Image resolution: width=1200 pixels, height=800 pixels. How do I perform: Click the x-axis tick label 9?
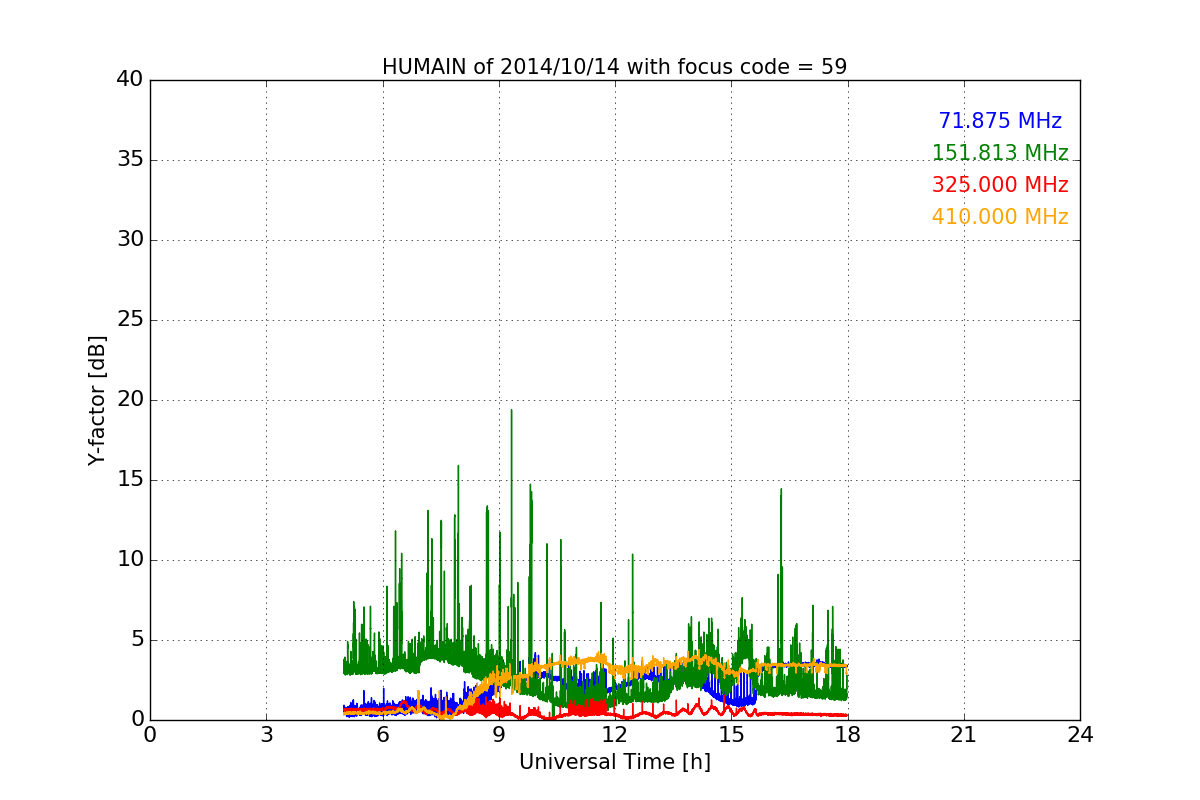tap(498, 735)
